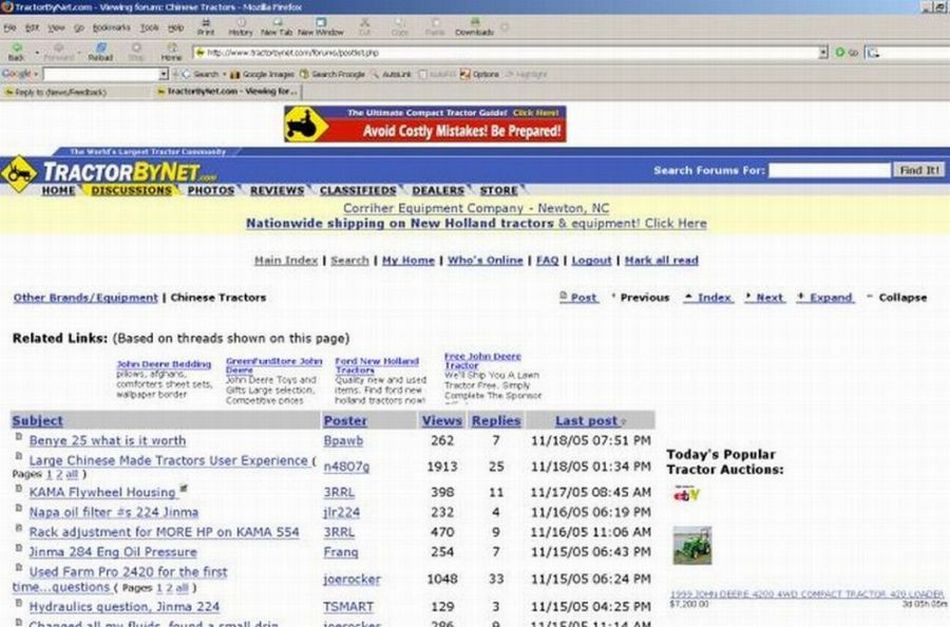Switch to the Reply to News/Feedback tab
Screen dimensions: 950x627
coord(56,91)
